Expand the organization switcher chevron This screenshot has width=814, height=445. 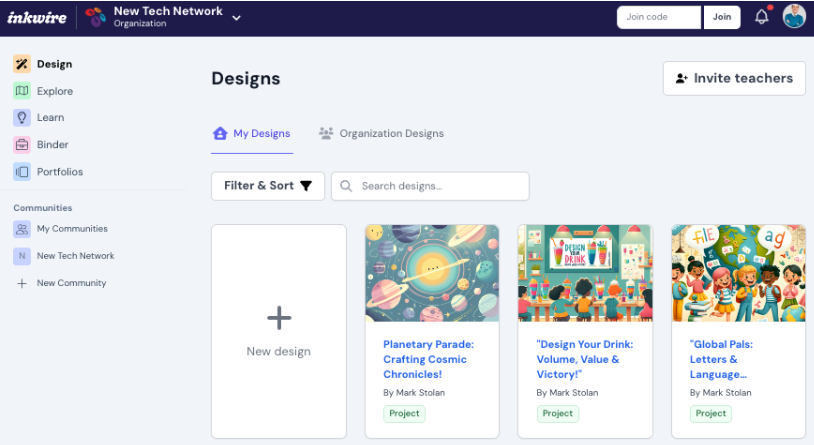click(236, 18)
